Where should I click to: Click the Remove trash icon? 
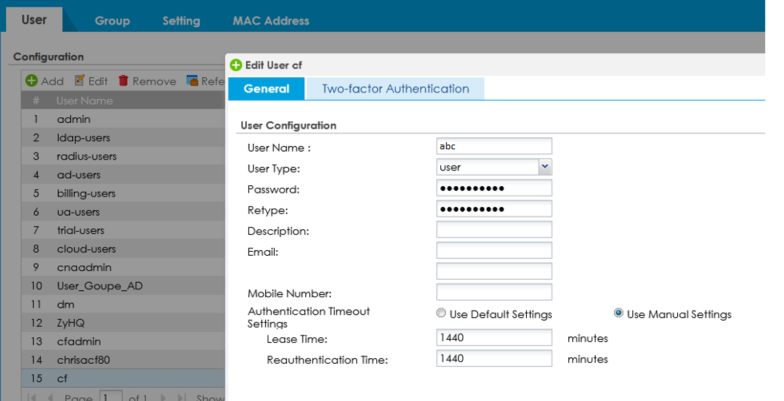click(124, 81)
